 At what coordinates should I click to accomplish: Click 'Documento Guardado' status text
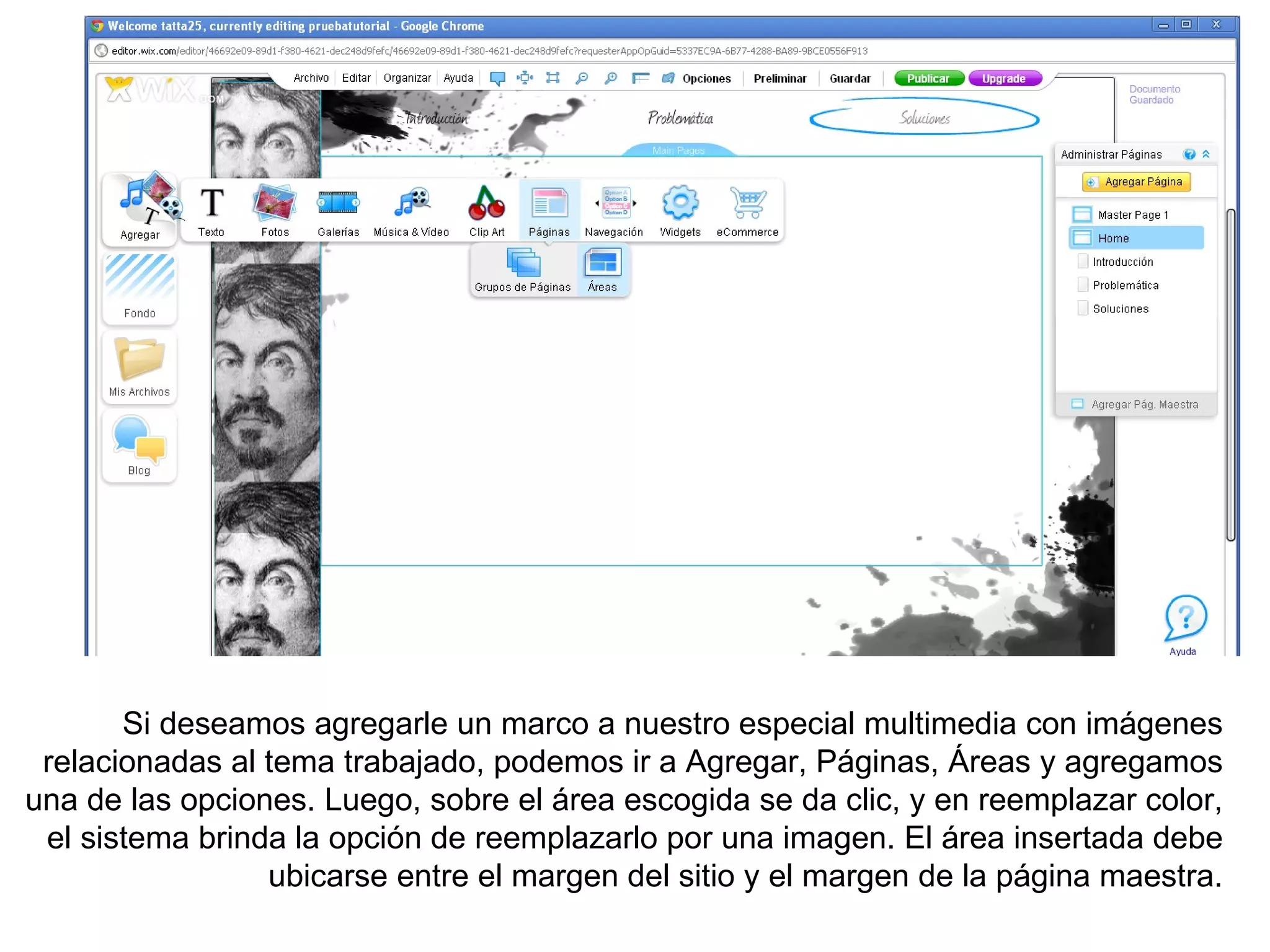click(1154, 94)
